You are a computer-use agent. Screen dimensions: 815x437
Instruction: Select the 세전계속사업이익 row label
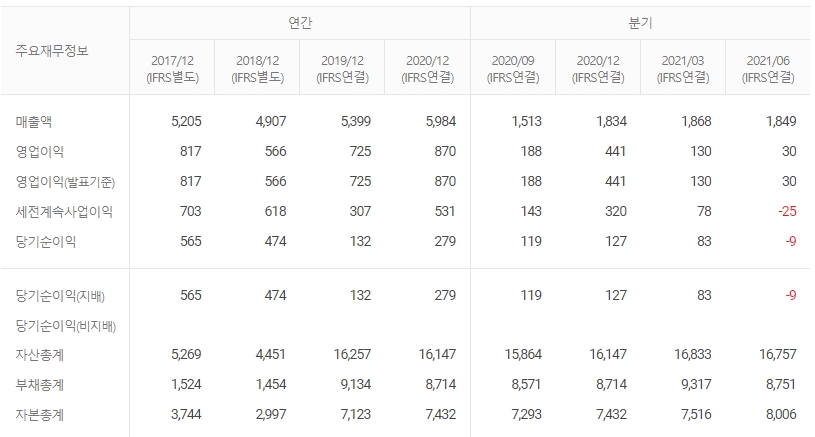pos(64,212)
